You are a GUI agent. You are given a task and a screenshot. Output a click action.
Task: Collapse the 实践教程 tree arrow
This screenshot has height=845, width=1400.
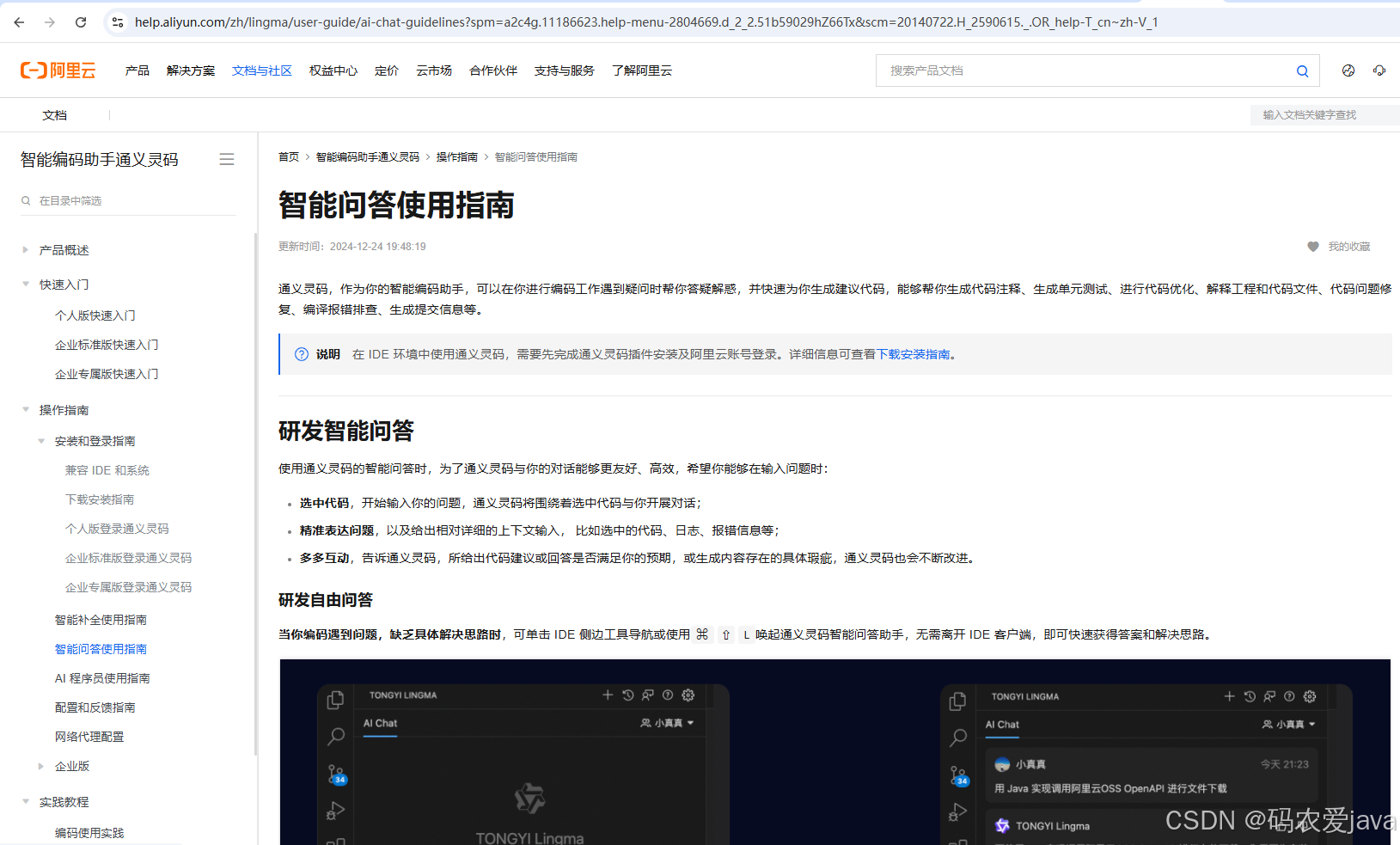click(x=25, y=802)
